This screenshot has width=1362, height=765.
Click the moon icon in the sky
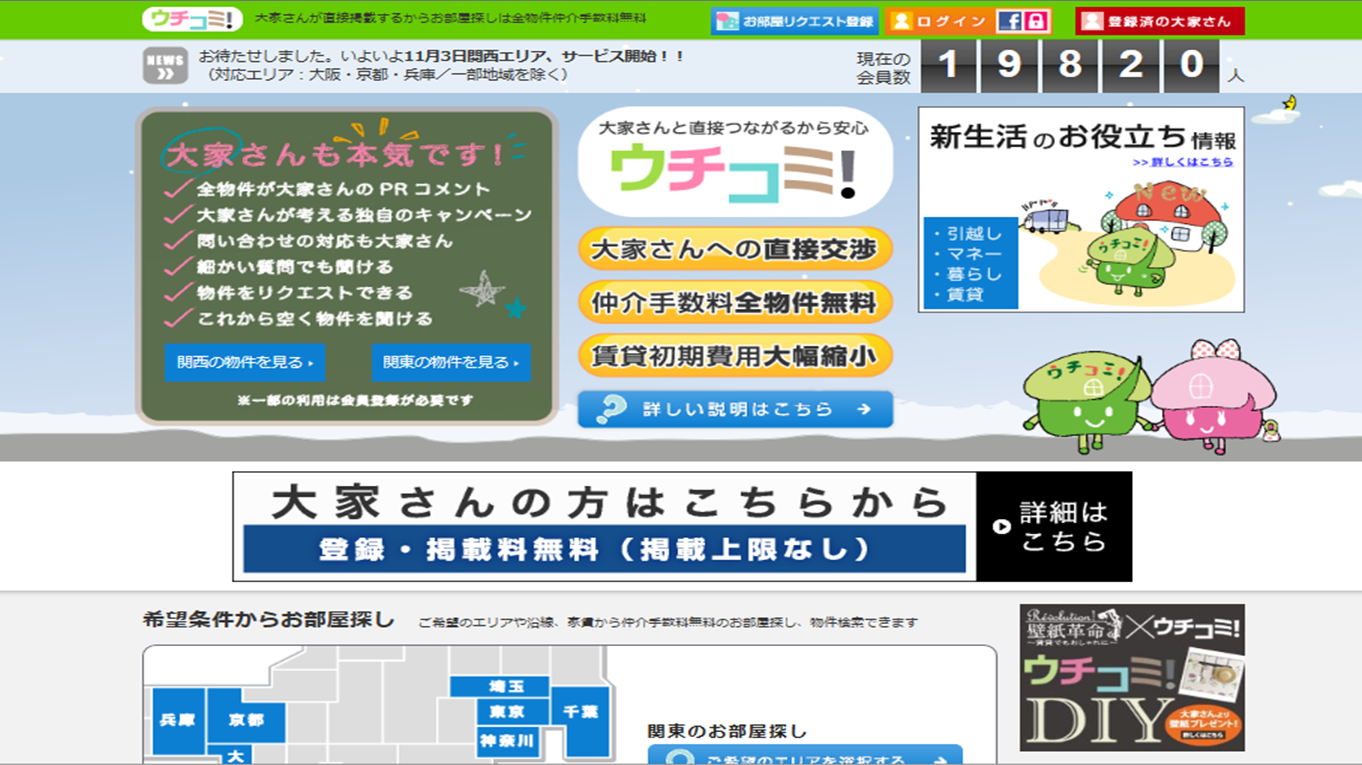click(x=1290, y=102)
